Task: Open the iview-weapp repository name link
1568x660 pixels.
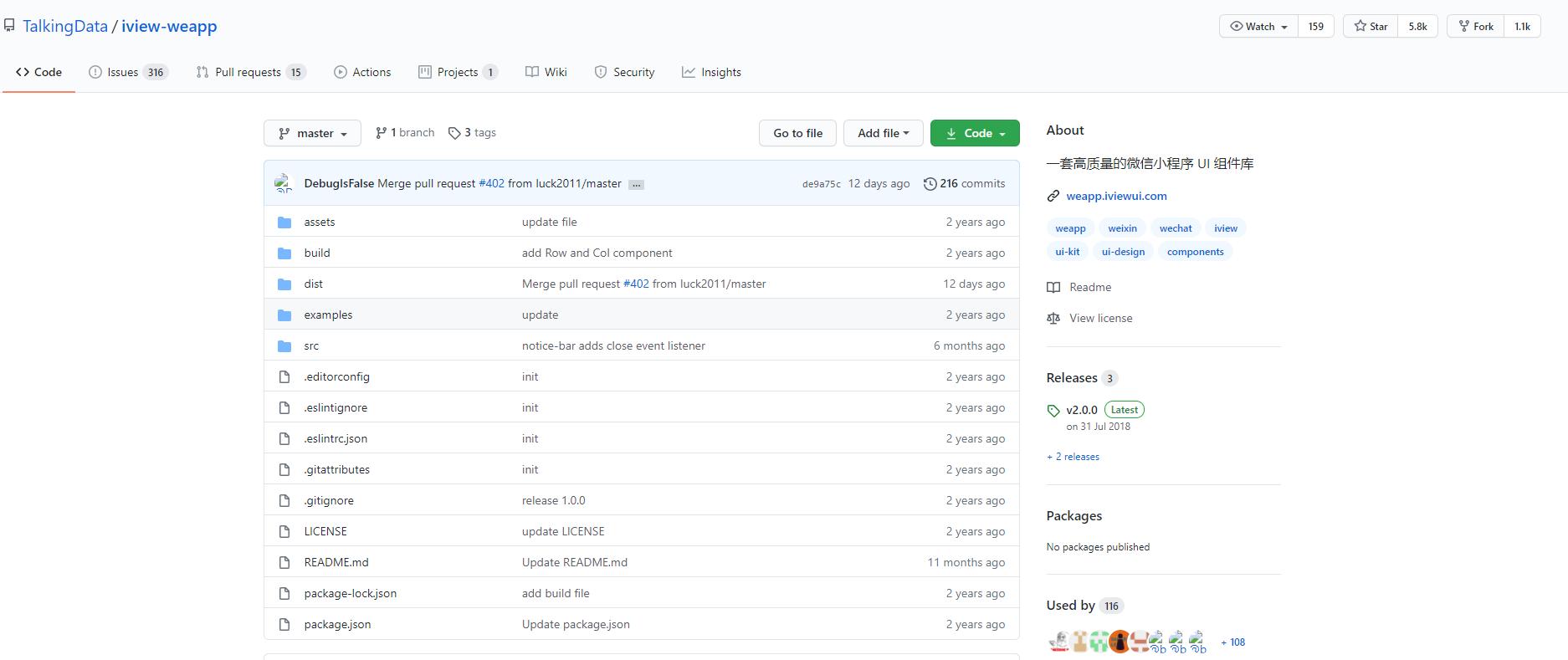Action: pyautogui.click(x=169, y=26)
